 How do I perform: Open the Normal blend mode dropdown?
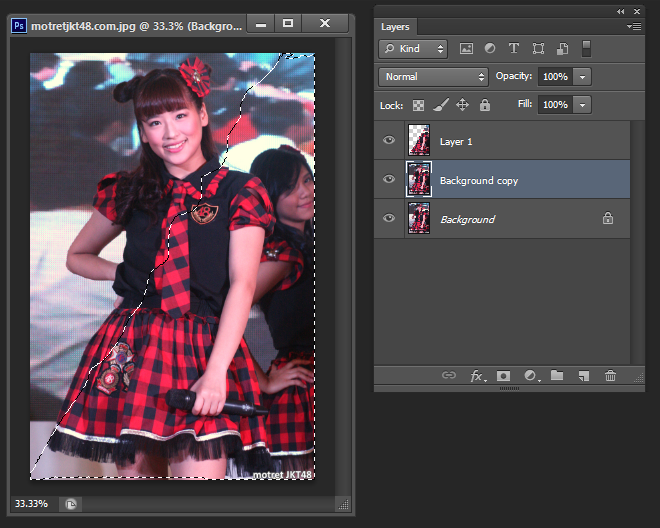[x=434, y=77]
